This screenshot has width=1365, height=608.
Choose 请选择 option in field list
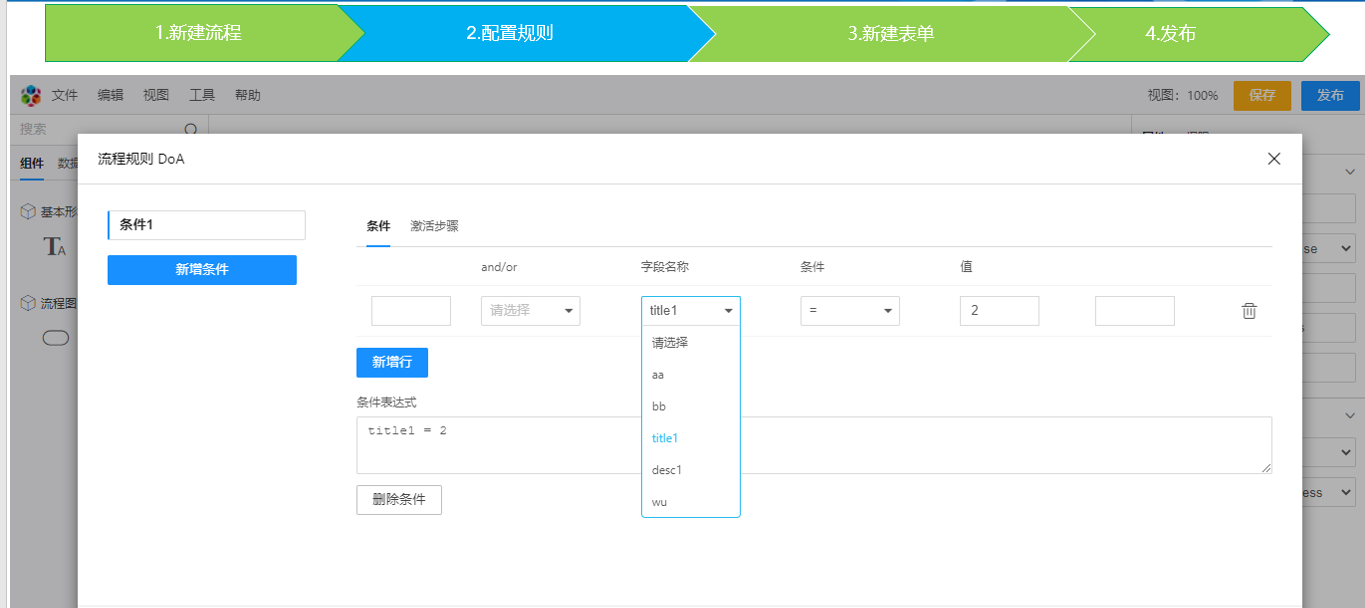[691, 342]
